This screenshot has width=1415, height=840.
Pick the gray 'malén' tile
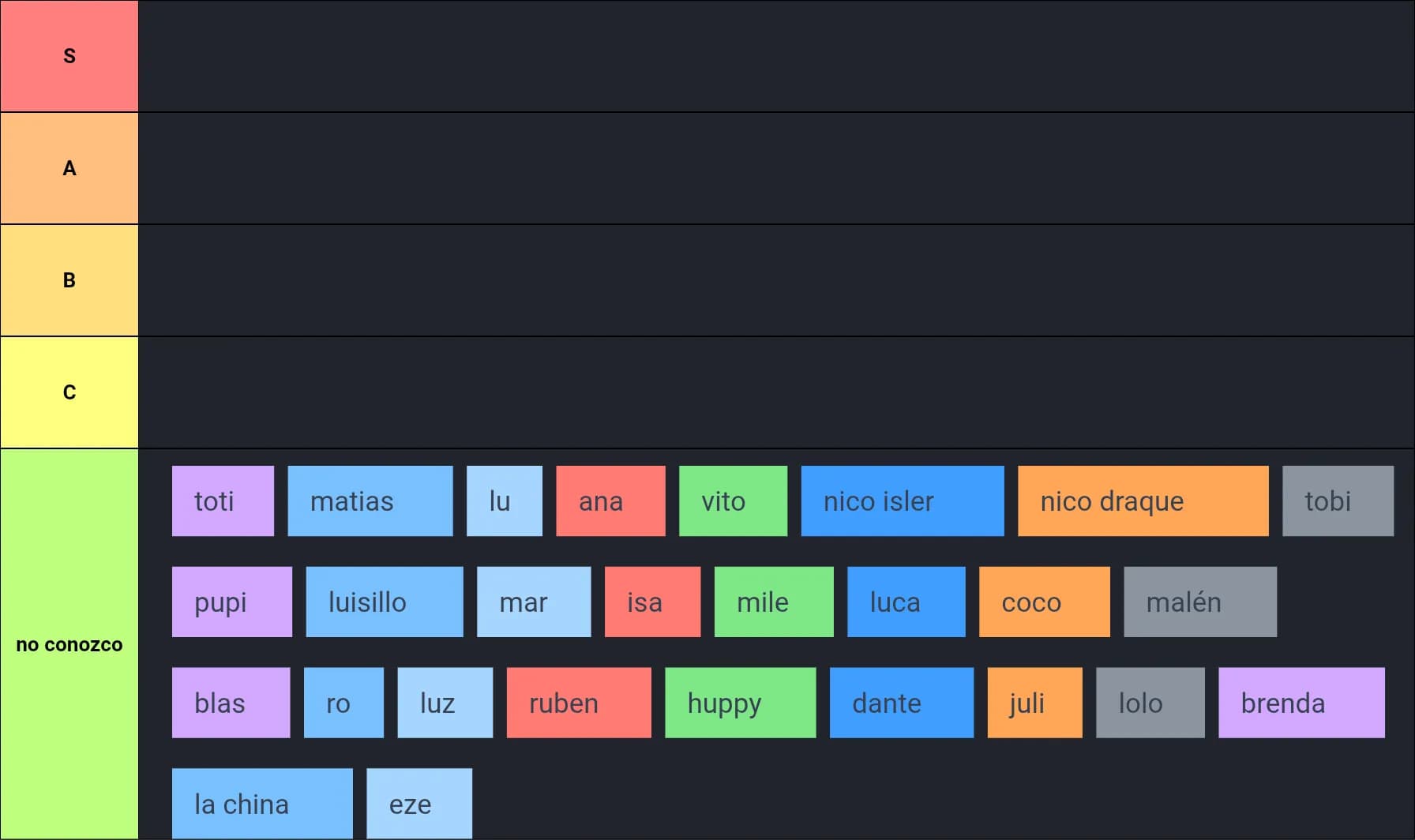tap(1199, 602)
